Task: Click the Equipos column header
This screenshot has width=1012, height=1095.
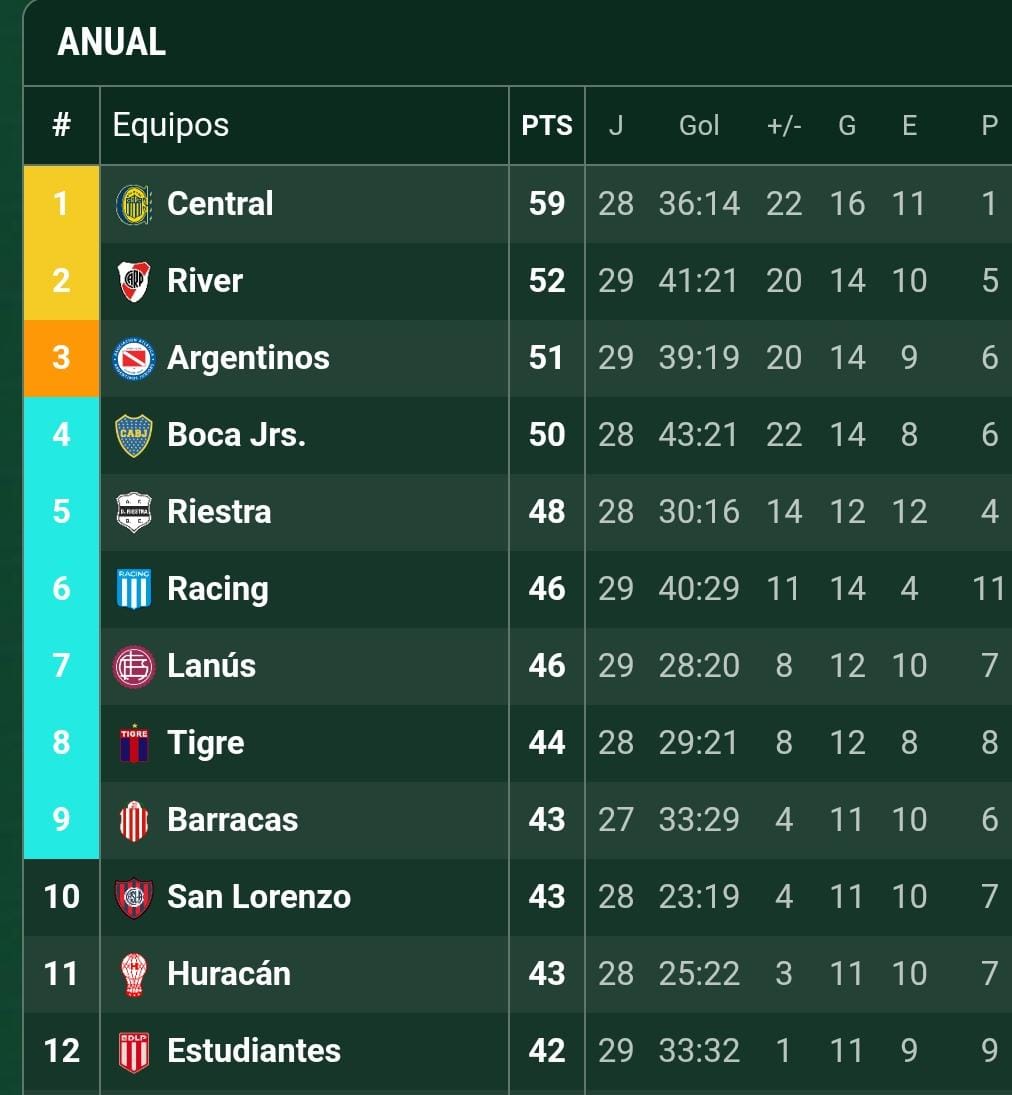Action: pos(171,125)
